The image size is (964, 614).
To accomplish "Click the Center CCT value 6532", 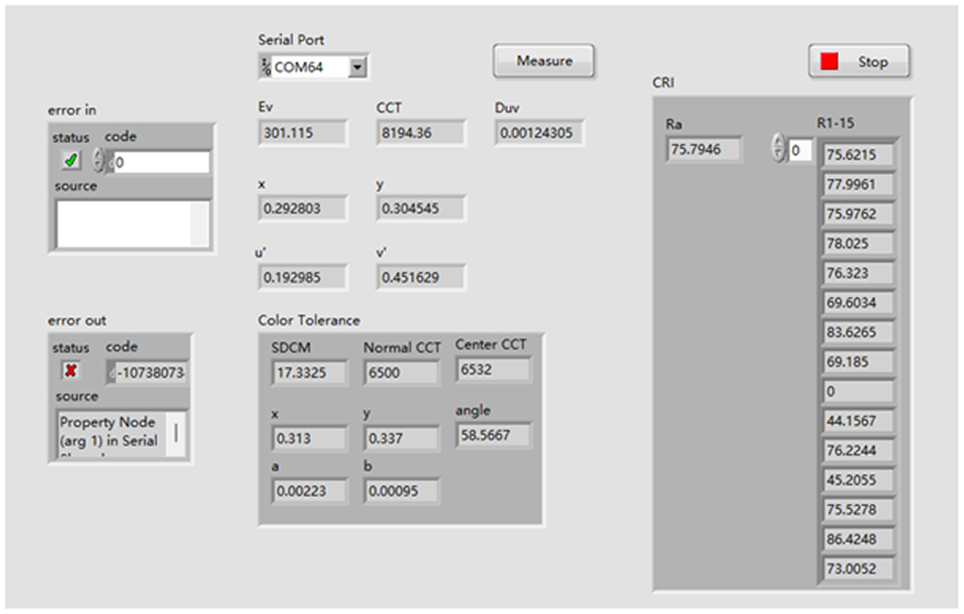I will [493, 370].
